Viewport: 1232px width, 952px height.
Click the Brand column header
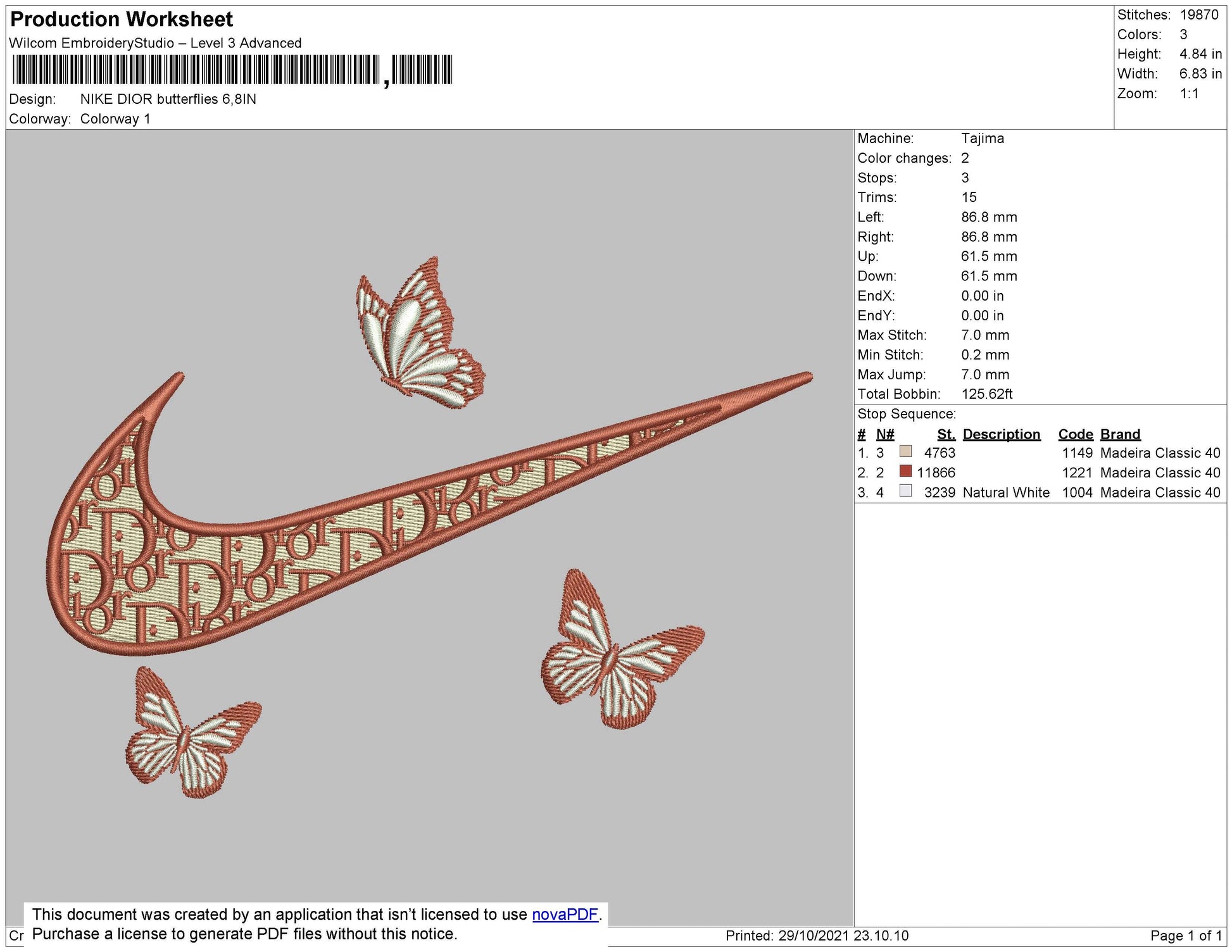[x=1120, y=434]
